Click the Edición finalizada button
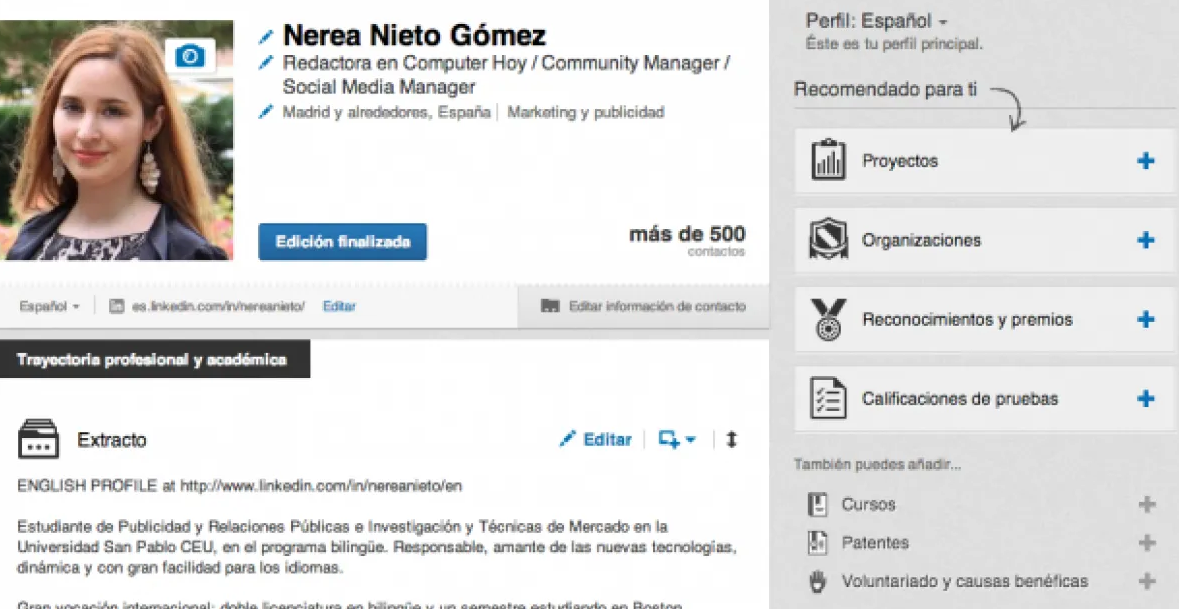 click(x=342, y=241)
